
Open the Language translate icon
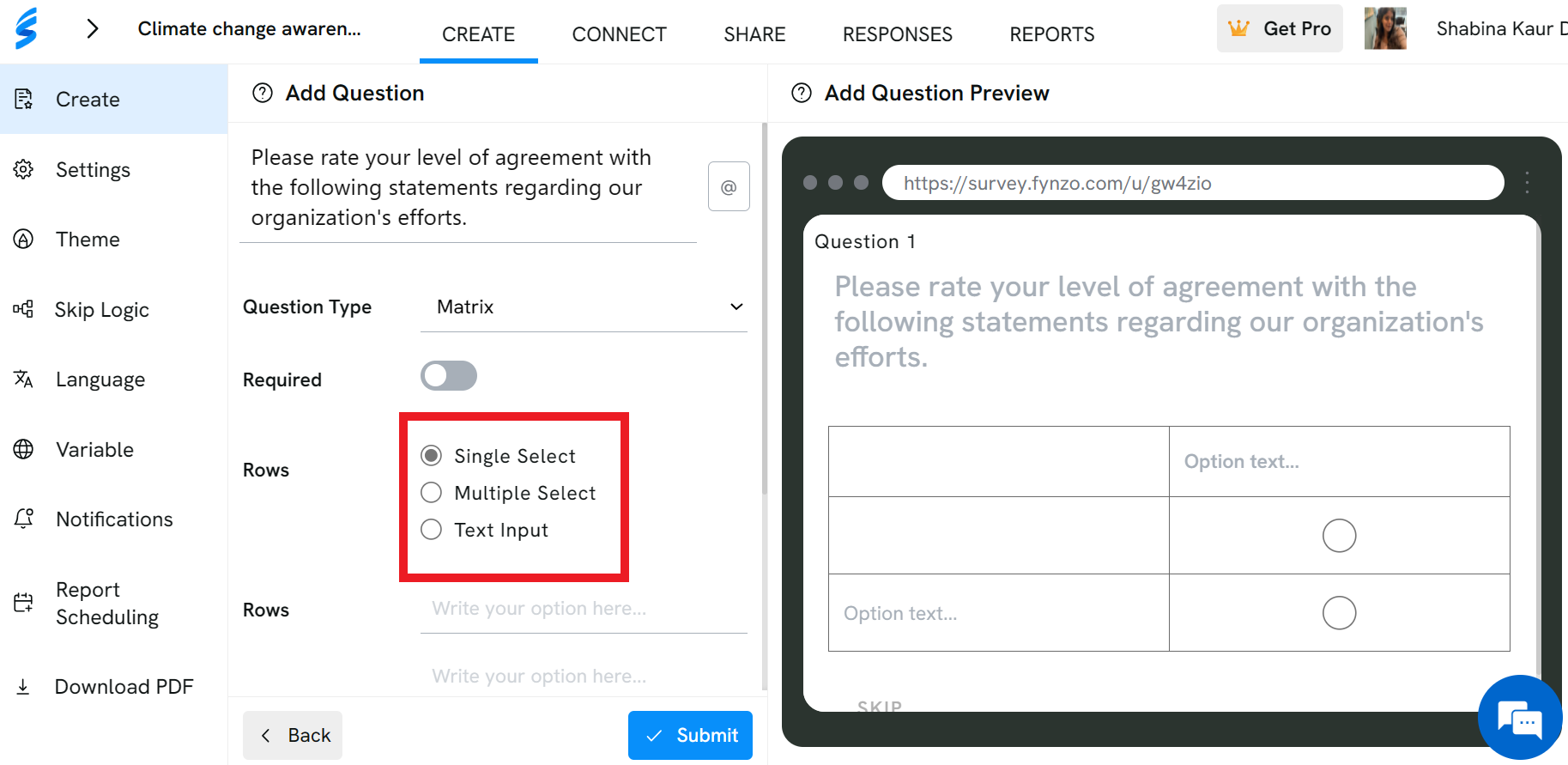point(23,379)
